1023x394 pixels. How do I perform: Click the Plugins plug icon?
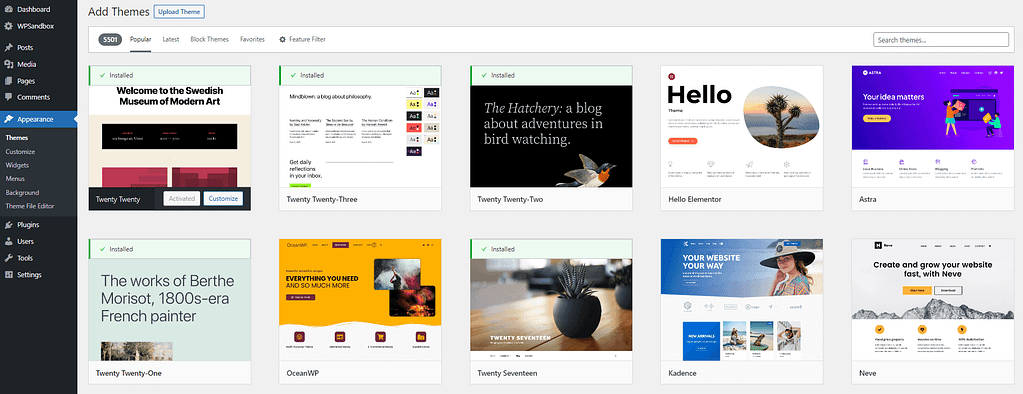click(x=8, y=225)
